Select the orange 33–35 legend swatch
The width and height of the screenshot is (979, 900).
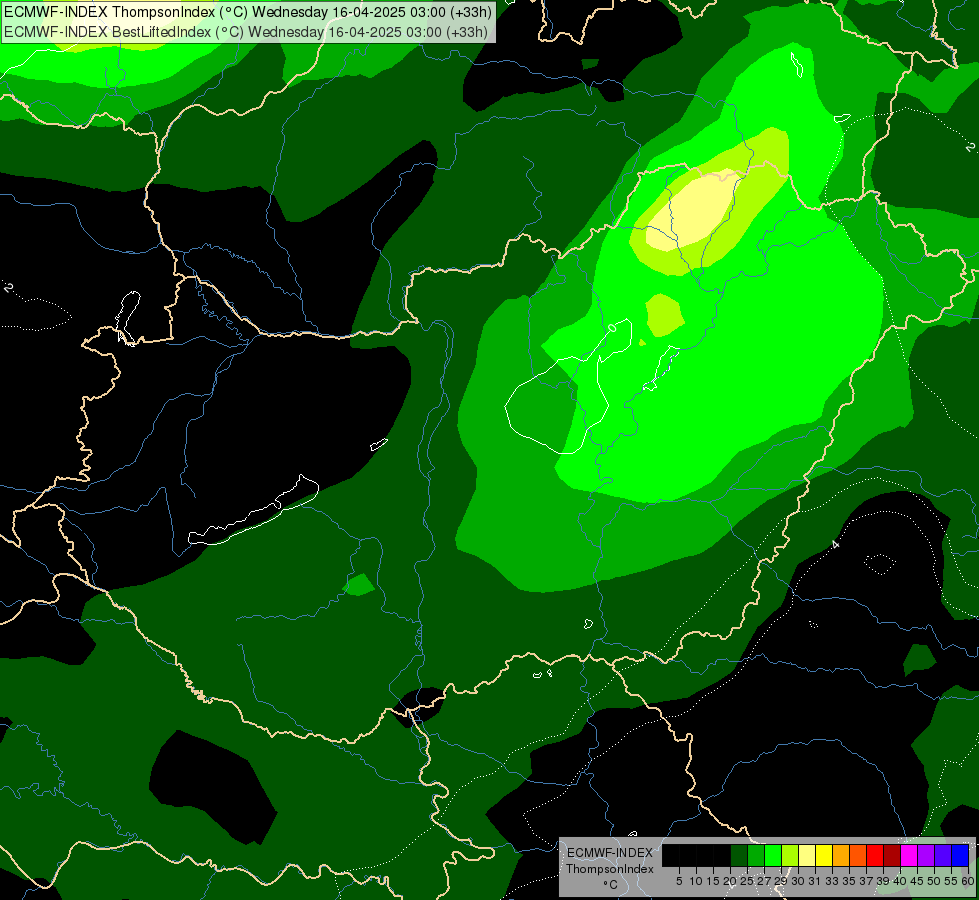pos(841,855)
